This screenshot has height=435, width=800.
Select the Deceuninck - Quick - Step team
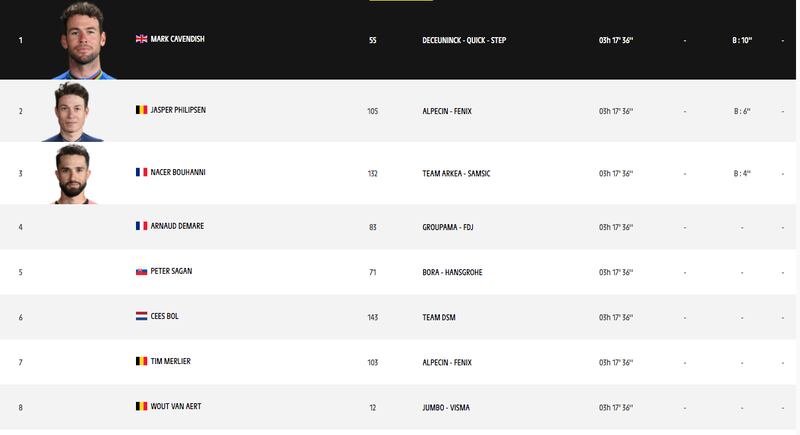[x=464, y=40]
